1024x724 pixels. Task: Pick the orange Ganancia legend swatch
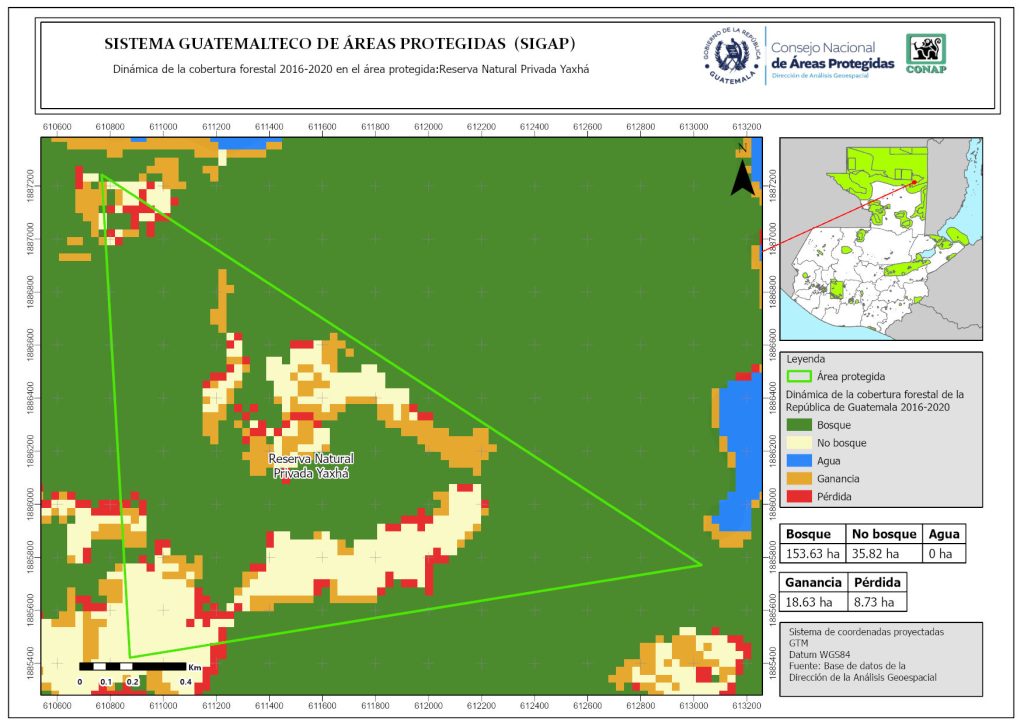[x=799, y=478]
